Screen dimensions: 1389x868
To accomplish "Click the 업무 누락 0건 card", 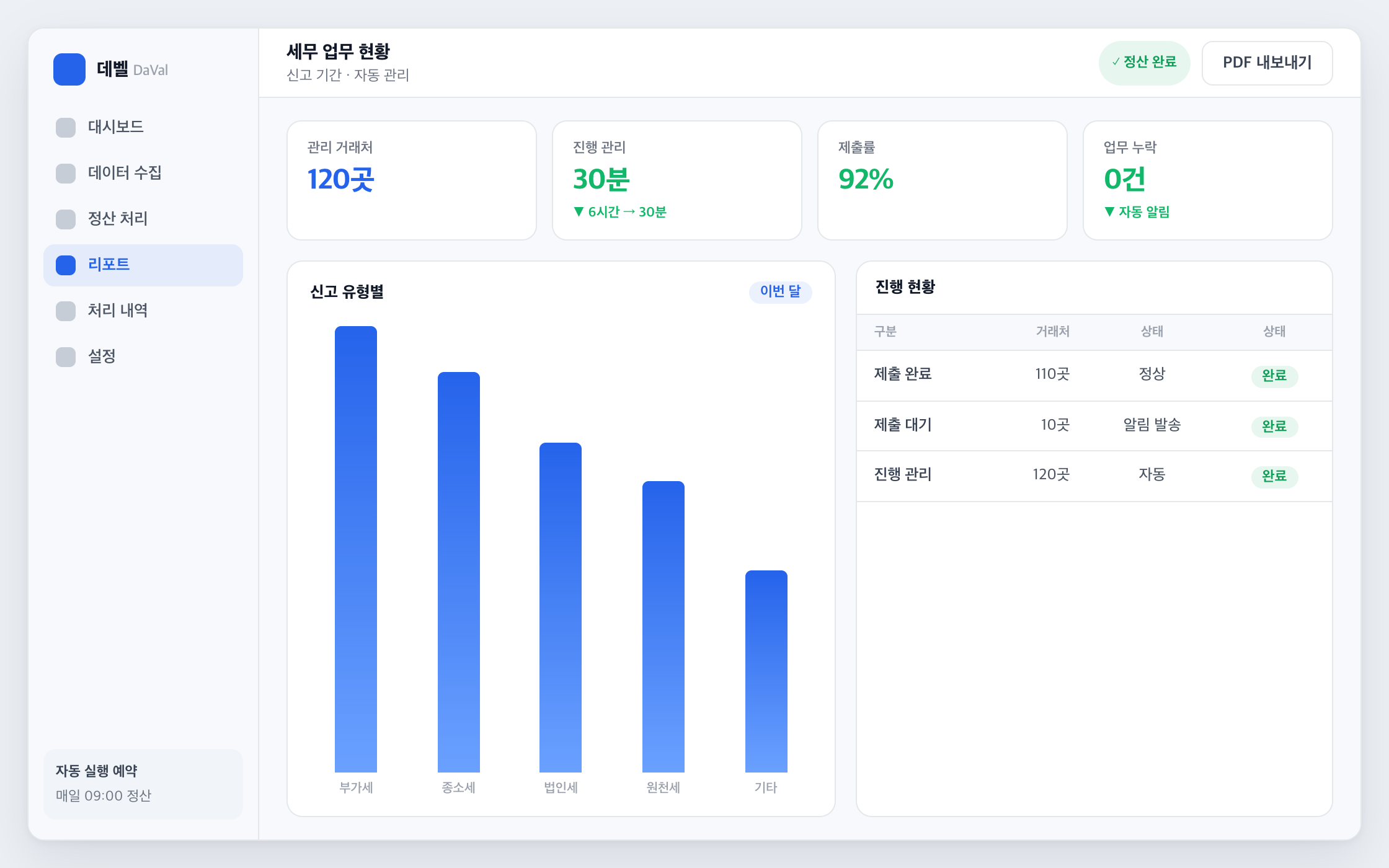I will click(x=1207, y=180).
